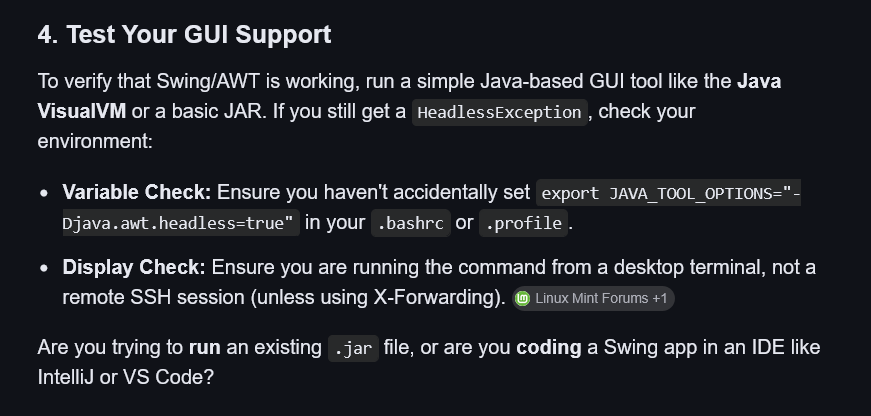The height and width of the screenshot is (416, 871).
Task: Click the bold Variable Check label
Action: pos(137,192)
